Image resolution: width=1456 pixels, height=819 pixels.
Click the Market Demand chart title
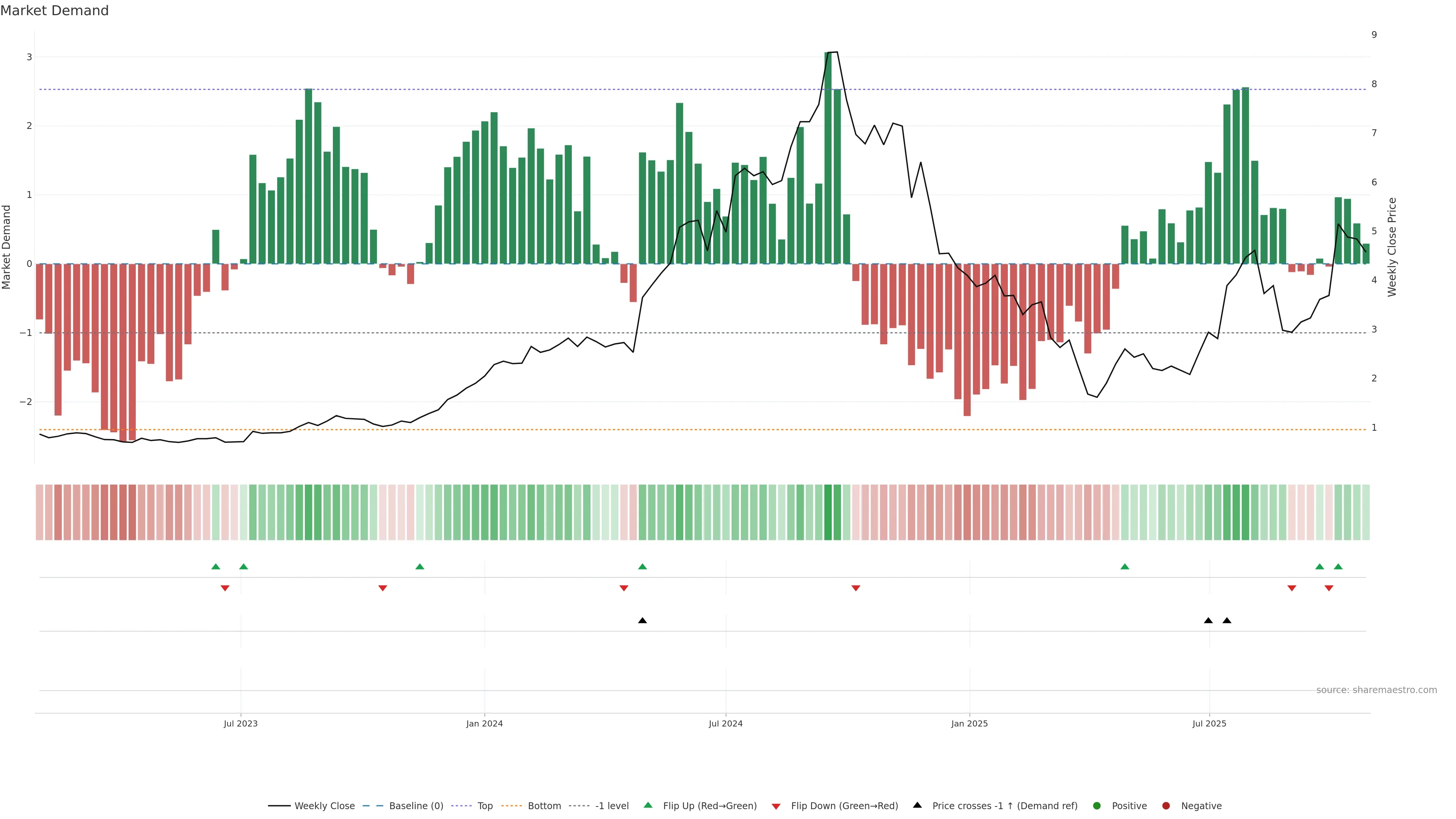pos(55,11)
